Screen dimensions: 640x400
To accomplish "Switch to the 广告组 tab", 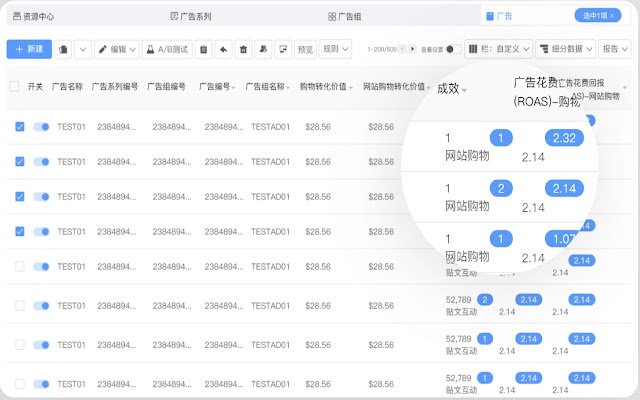I will tap(344, 16).
